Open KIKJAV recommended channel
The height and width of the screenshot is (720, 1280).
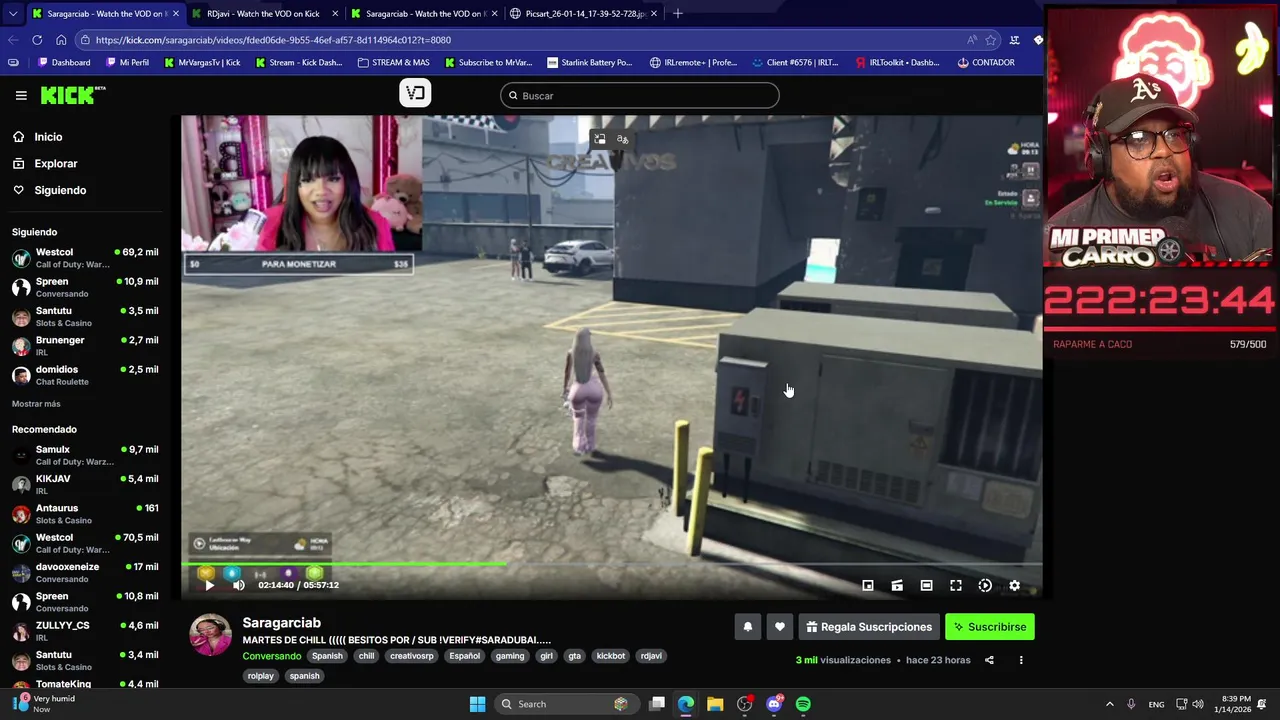85,484
